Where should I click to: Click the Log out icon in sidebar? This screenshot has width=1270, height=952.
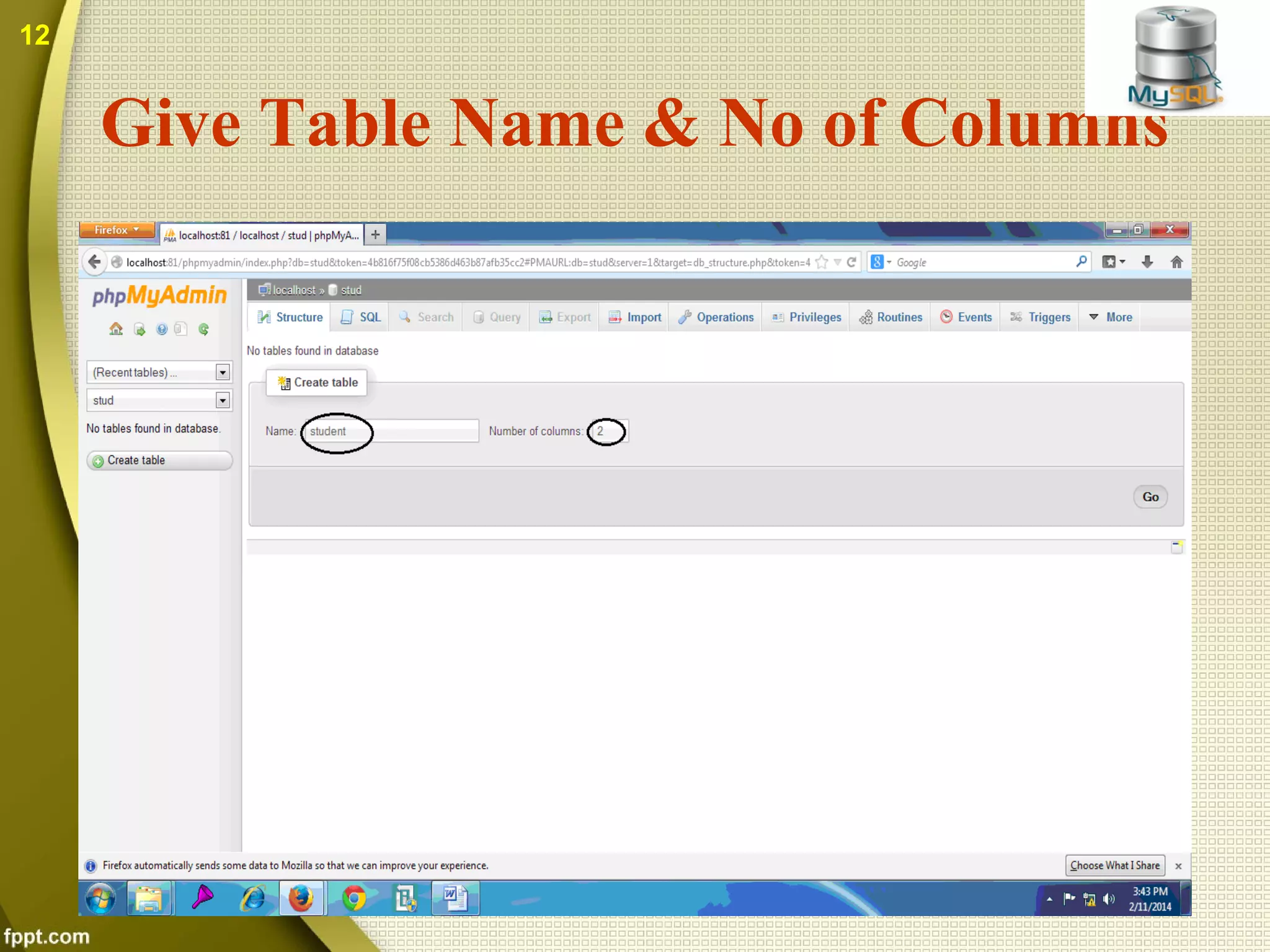(140, 329)
